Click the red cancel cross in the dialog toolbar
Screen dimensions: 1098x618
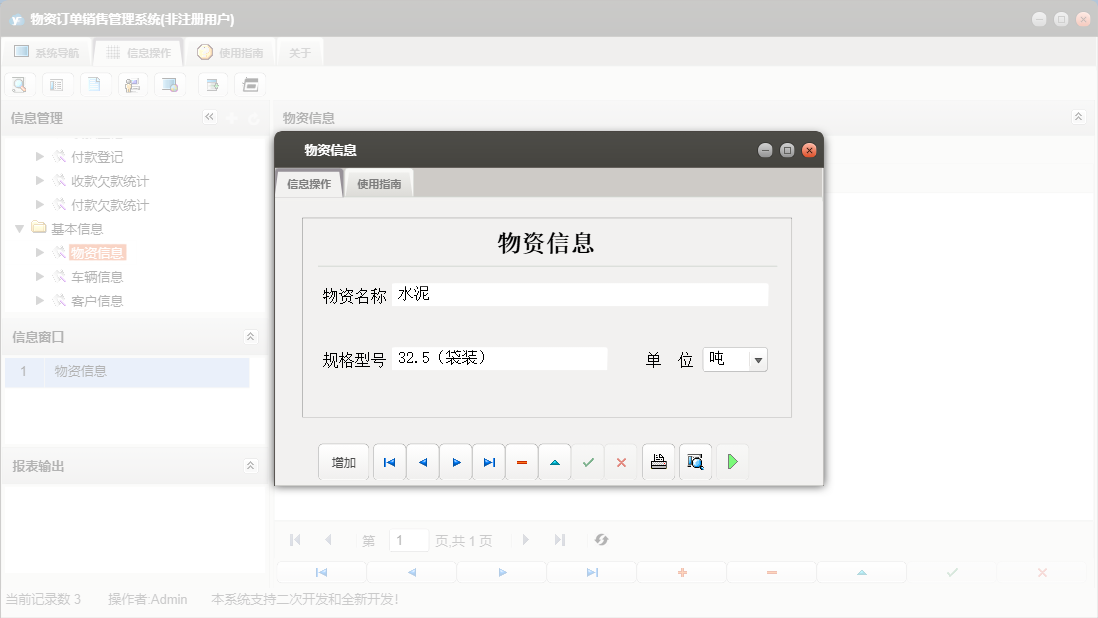621,461
